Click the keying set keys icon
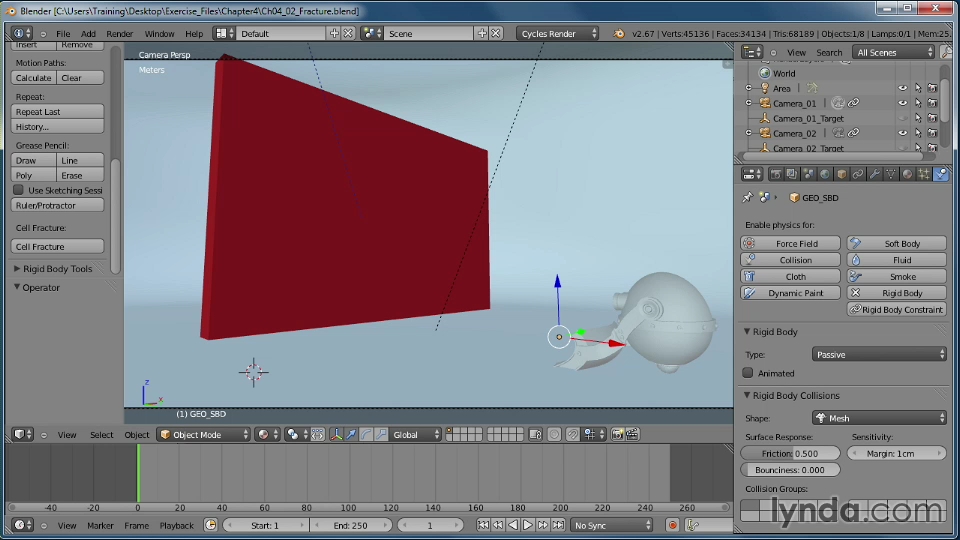 692,525
